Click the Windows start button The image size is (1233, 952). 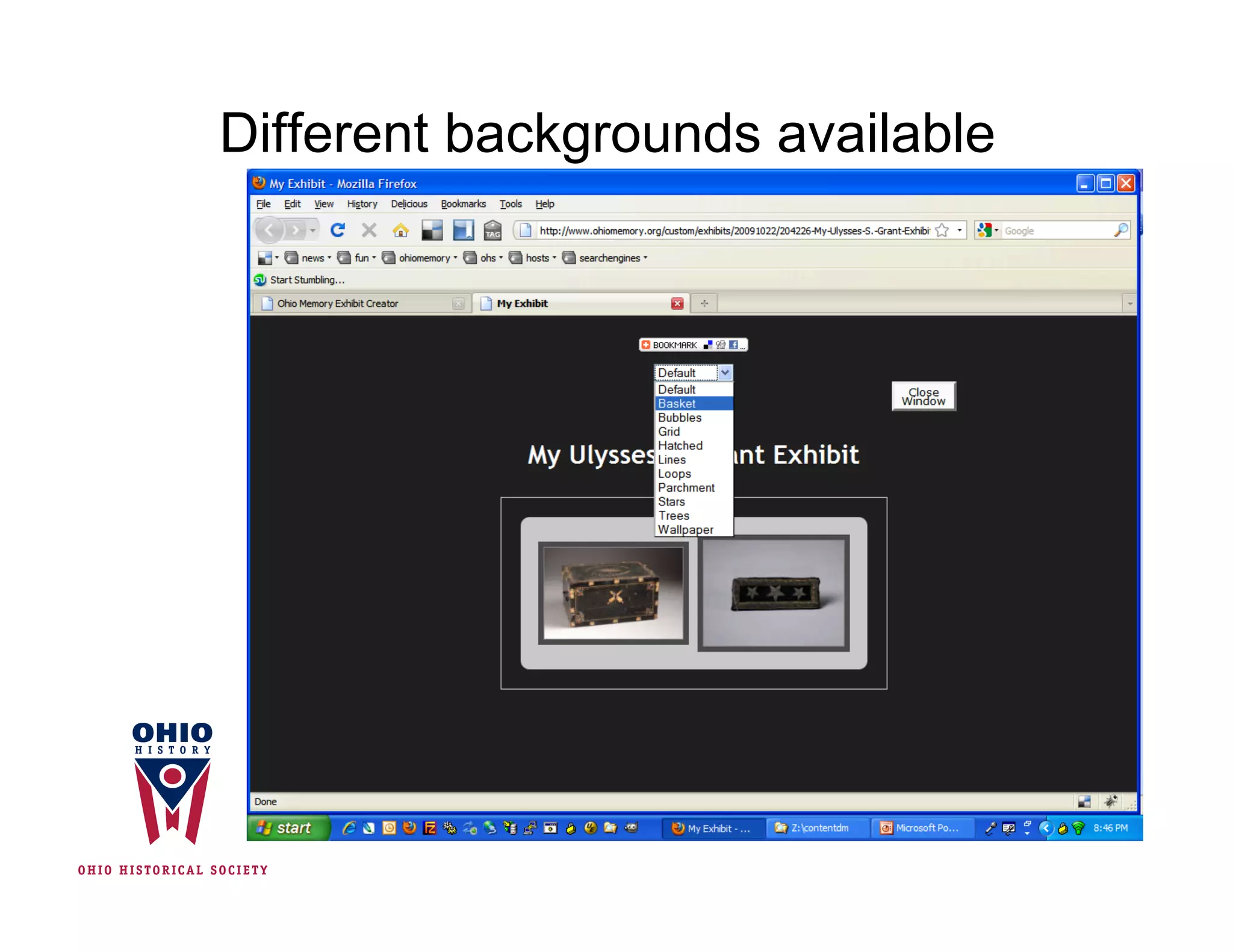(x=288, y=828)
